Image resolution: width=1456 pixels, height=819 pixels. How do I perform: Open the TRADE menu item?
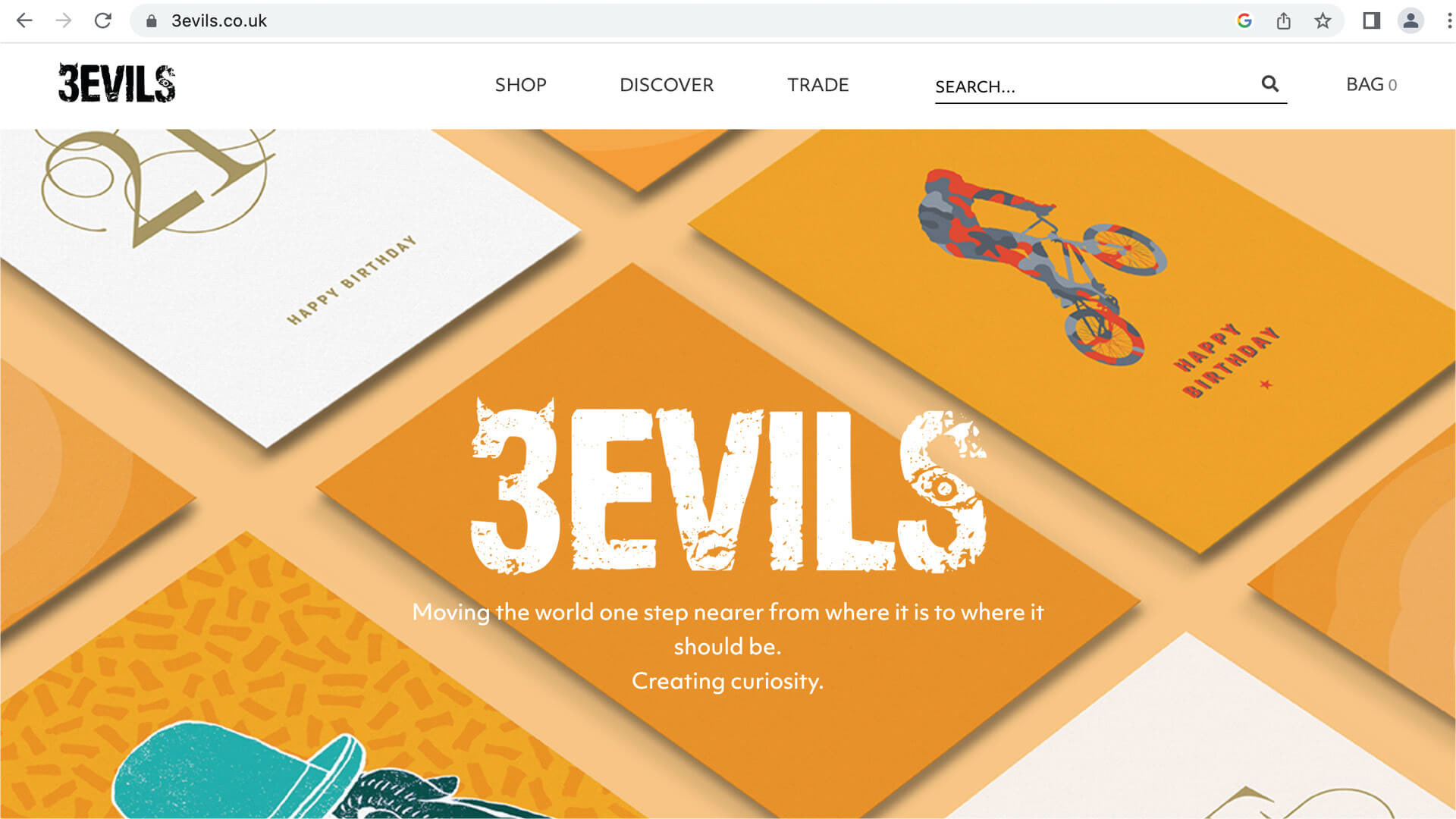click(x=817, y=85)
